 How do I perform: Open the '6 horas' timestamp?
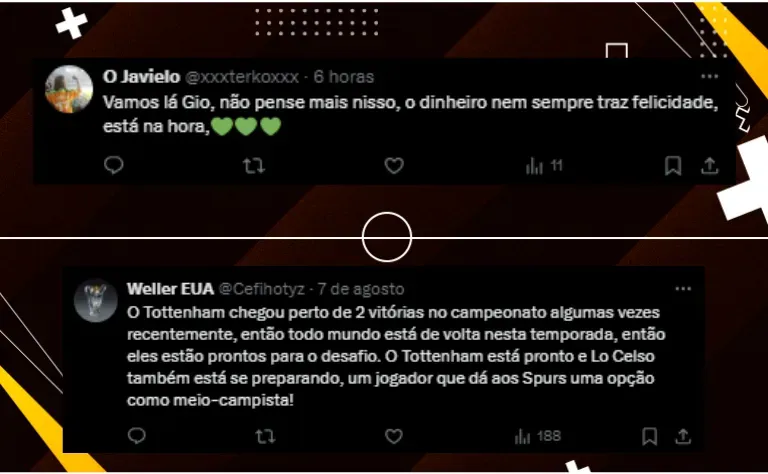coord(344,77)
